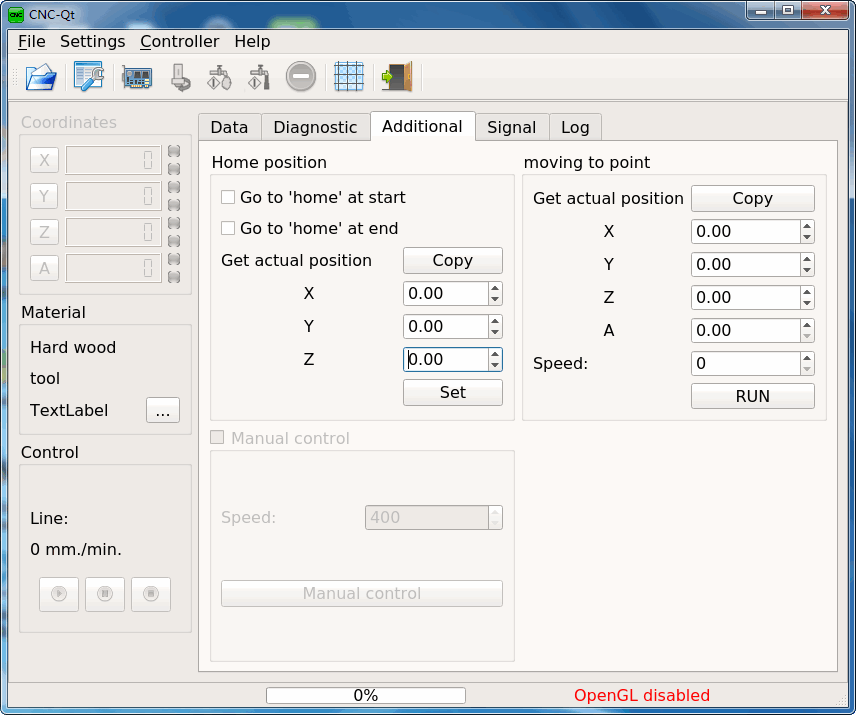The image size is (856, 715).
Task: Enable Go to 'home' at start
Action: pos(228,197)
